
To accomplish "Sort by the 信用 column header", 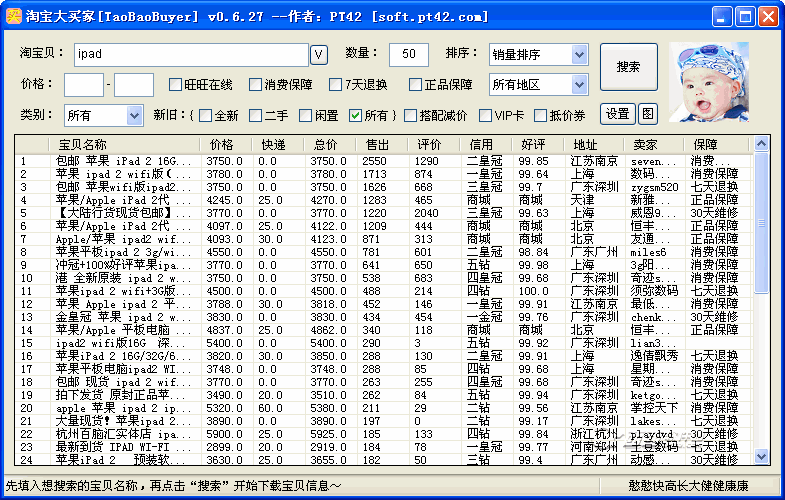I will (x=486, y=145).
